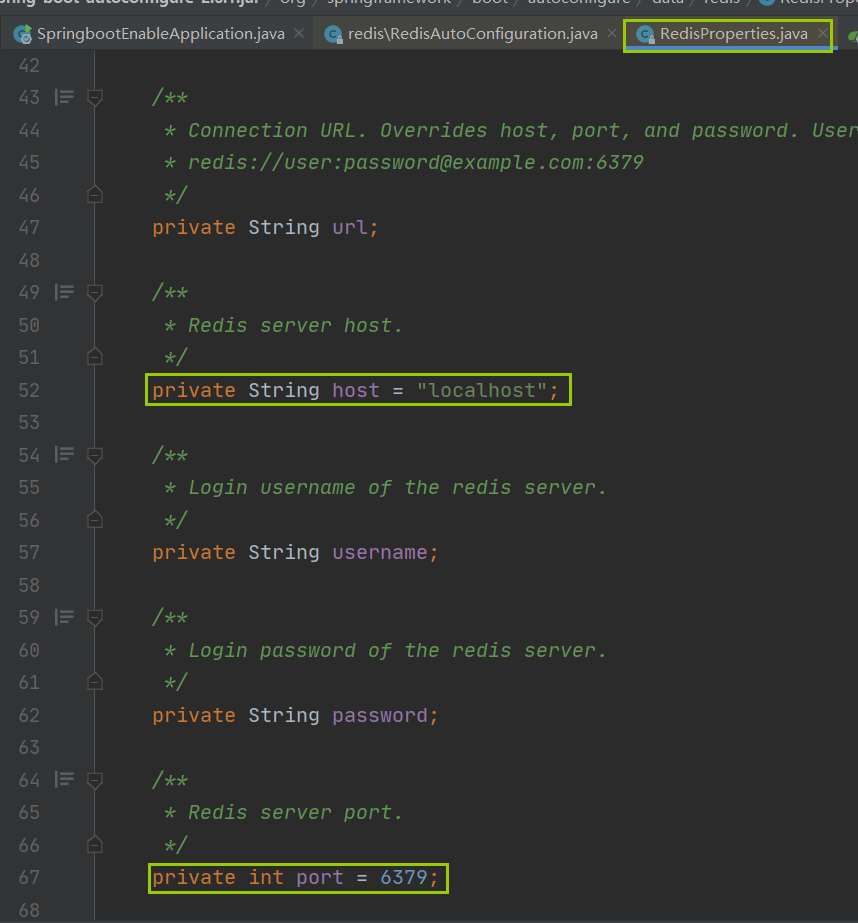Toggle rendered doc view at line 64
This screenshot has height=923, width=858.
[x=64, y=779]
